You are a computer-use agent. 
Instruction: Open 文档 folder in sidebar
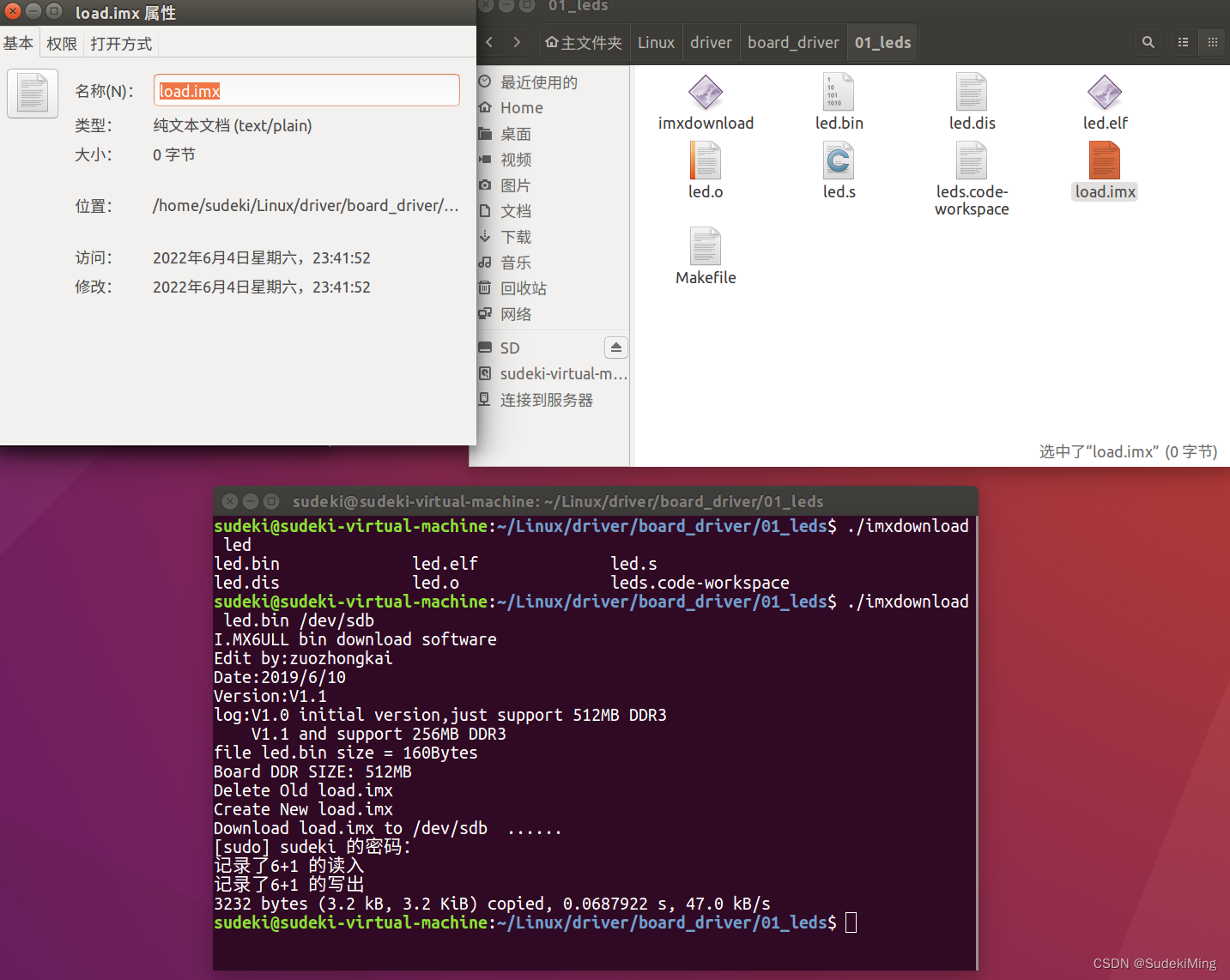[x=516, y=211]
